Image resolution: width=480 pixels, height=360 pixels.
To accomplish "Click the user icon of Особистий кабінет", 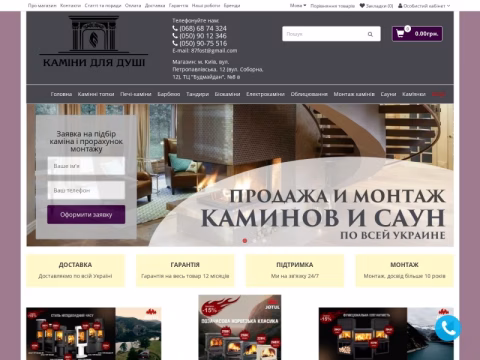I will click(x=400, y=6).
